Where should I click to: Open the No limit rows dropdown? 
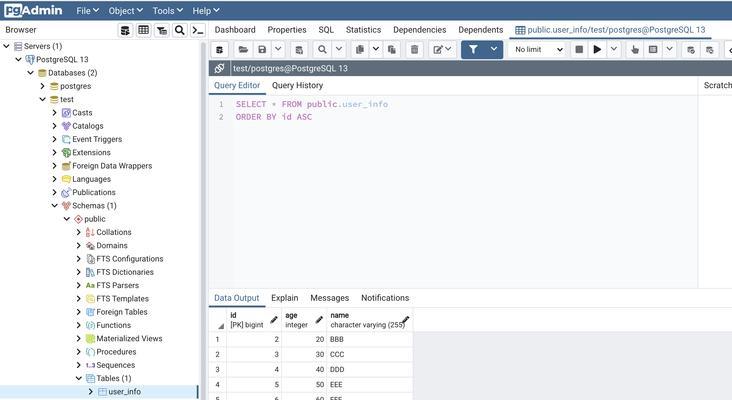[539, 49]
